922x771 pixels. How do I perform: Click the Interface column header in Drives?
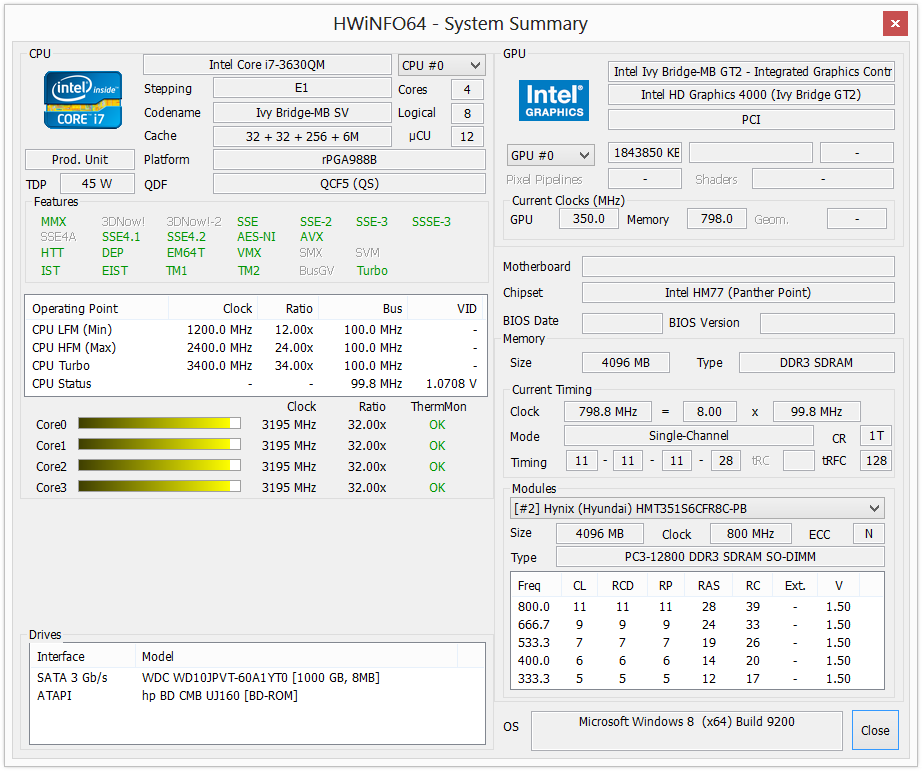[83, 657]
